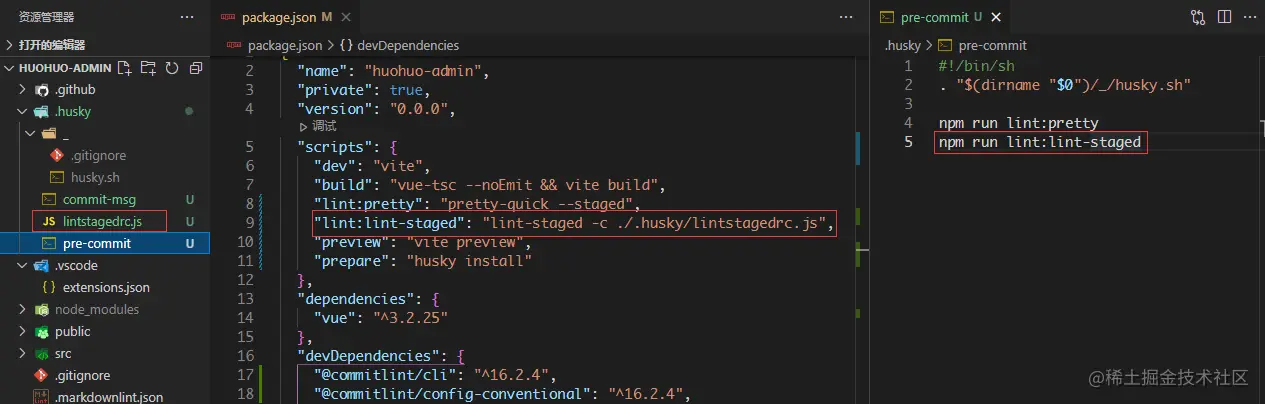This screenshot has width=1265, height=404.
Task: Click the New Folder icon in explorer header
Action: point(148,68)
